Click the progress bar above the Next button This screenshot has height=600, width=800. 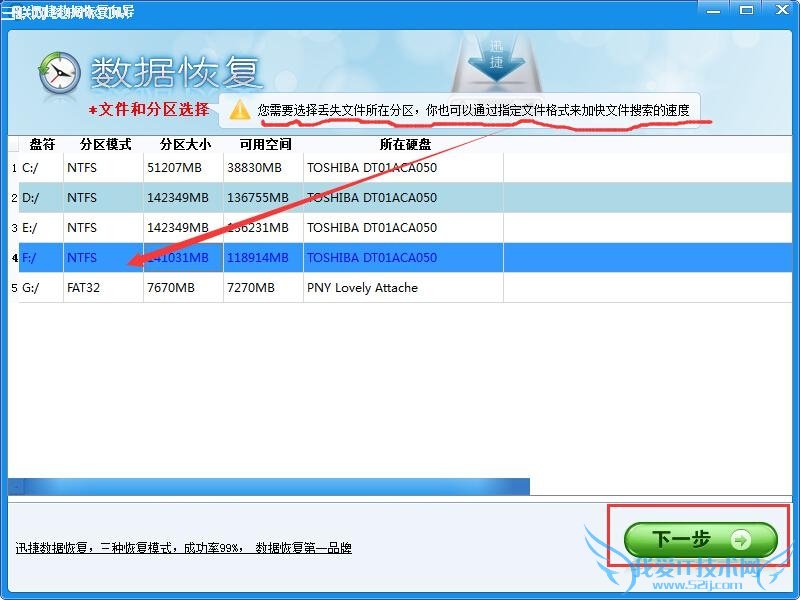[x=270, y=484]
